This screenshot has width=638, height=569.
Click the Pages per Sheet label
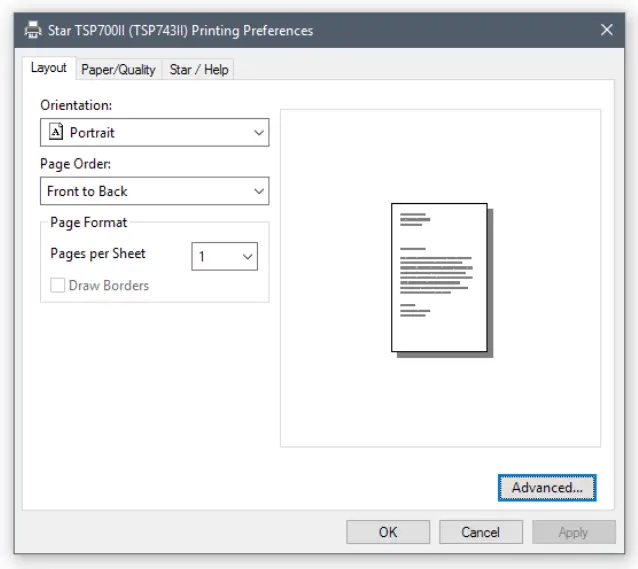click(98, 254)
